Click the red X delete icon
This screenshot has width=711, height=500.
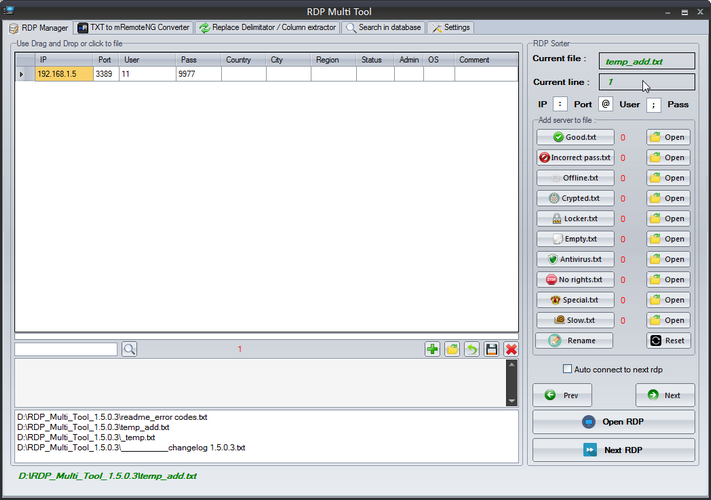pos(511,349)
